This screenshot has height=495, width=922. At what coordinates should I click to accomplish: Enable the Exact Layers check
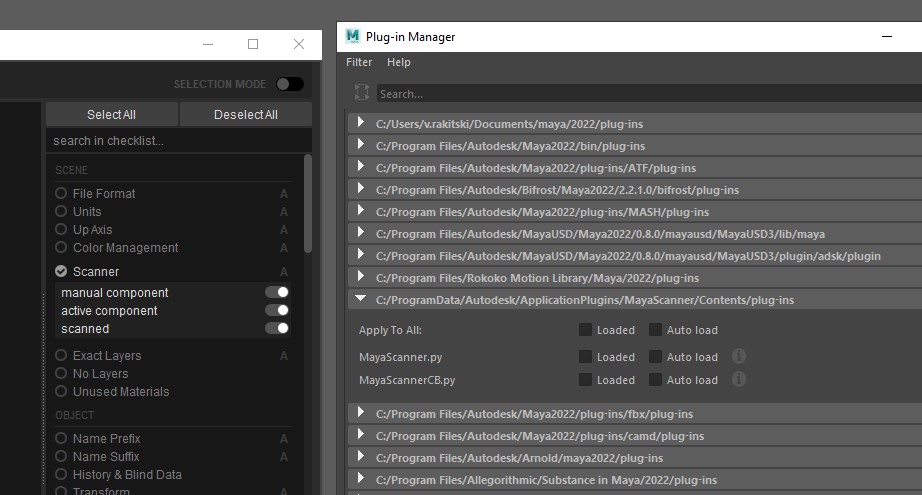click(61, 355)
